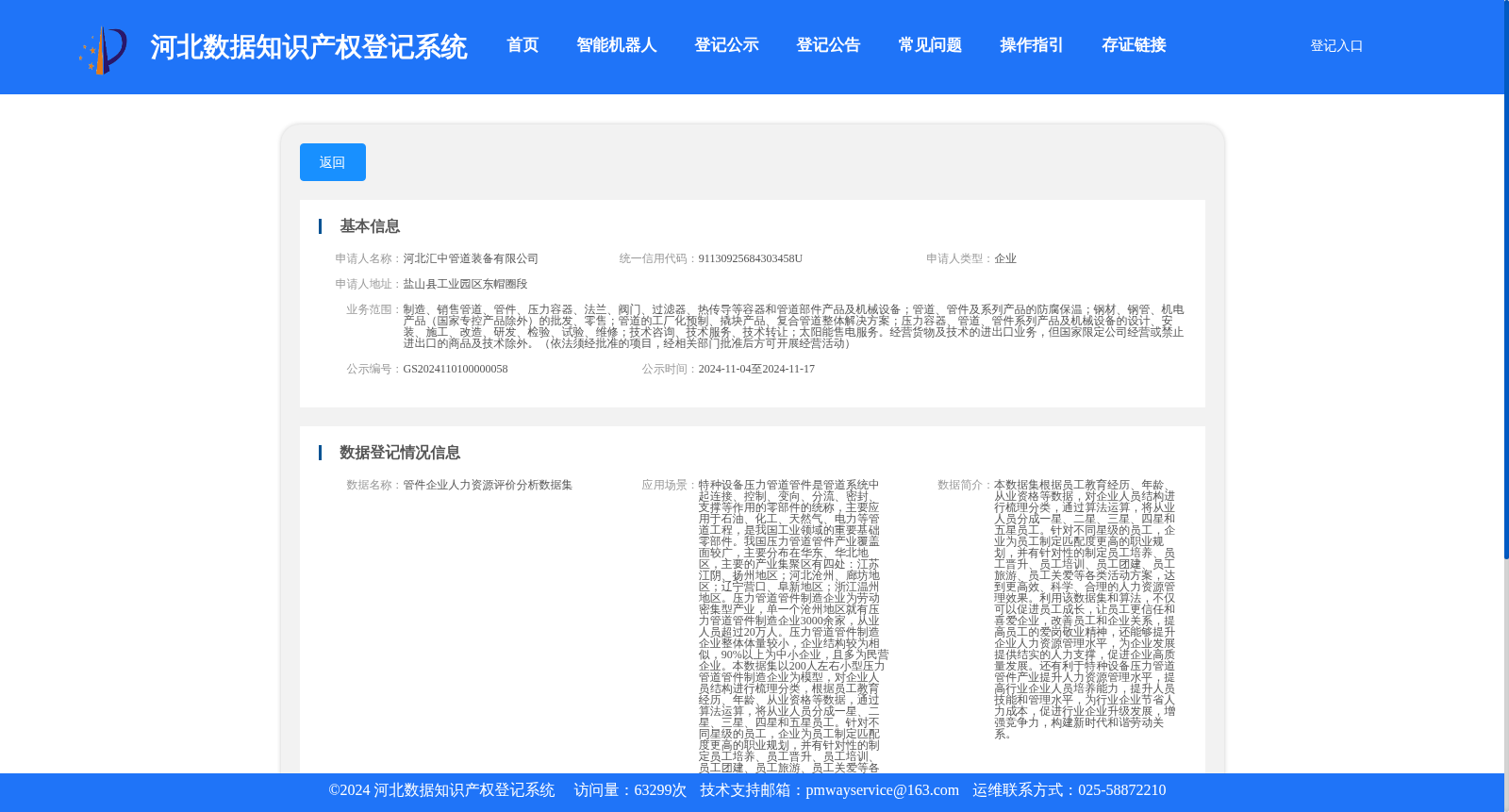The height and width of the screenshot is (812, 1509).
Task: Click the 申请人名称 label
Action: click(x=369, y=258)
